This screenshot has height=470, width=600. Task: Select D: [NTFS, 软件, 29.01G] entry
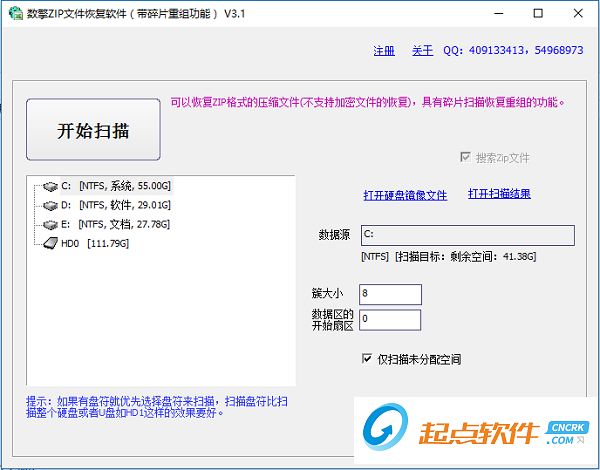tap(116, 205)
